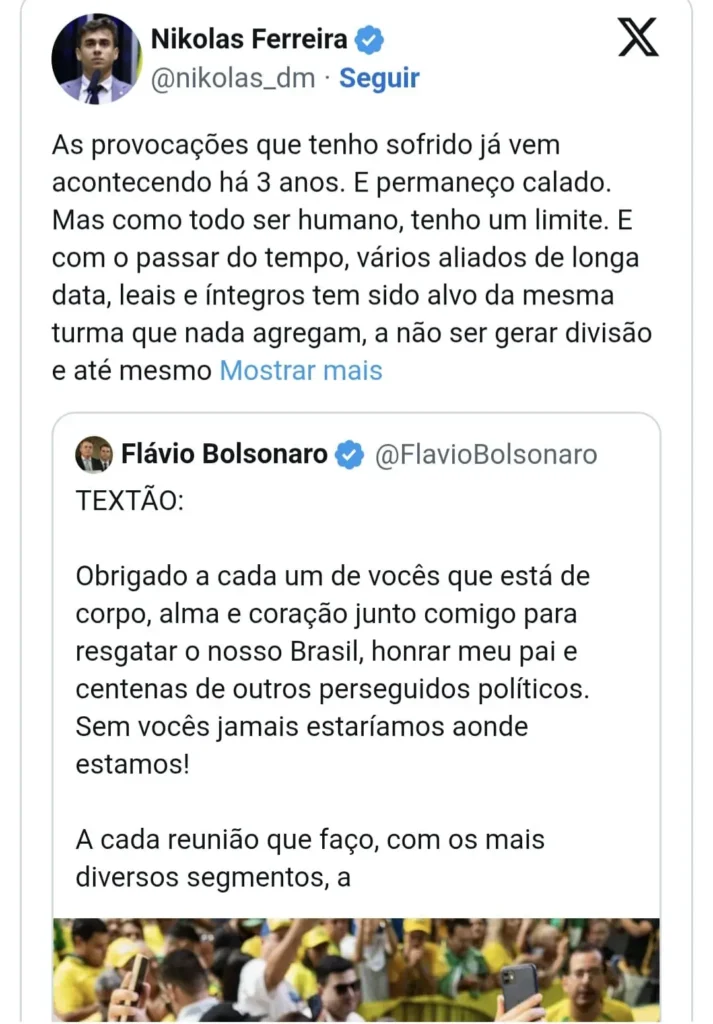The width and height of the screenshot is (713, 1024).
Task: Open Flávio Bolsonaro's small avatar
Action: point(94,455)
